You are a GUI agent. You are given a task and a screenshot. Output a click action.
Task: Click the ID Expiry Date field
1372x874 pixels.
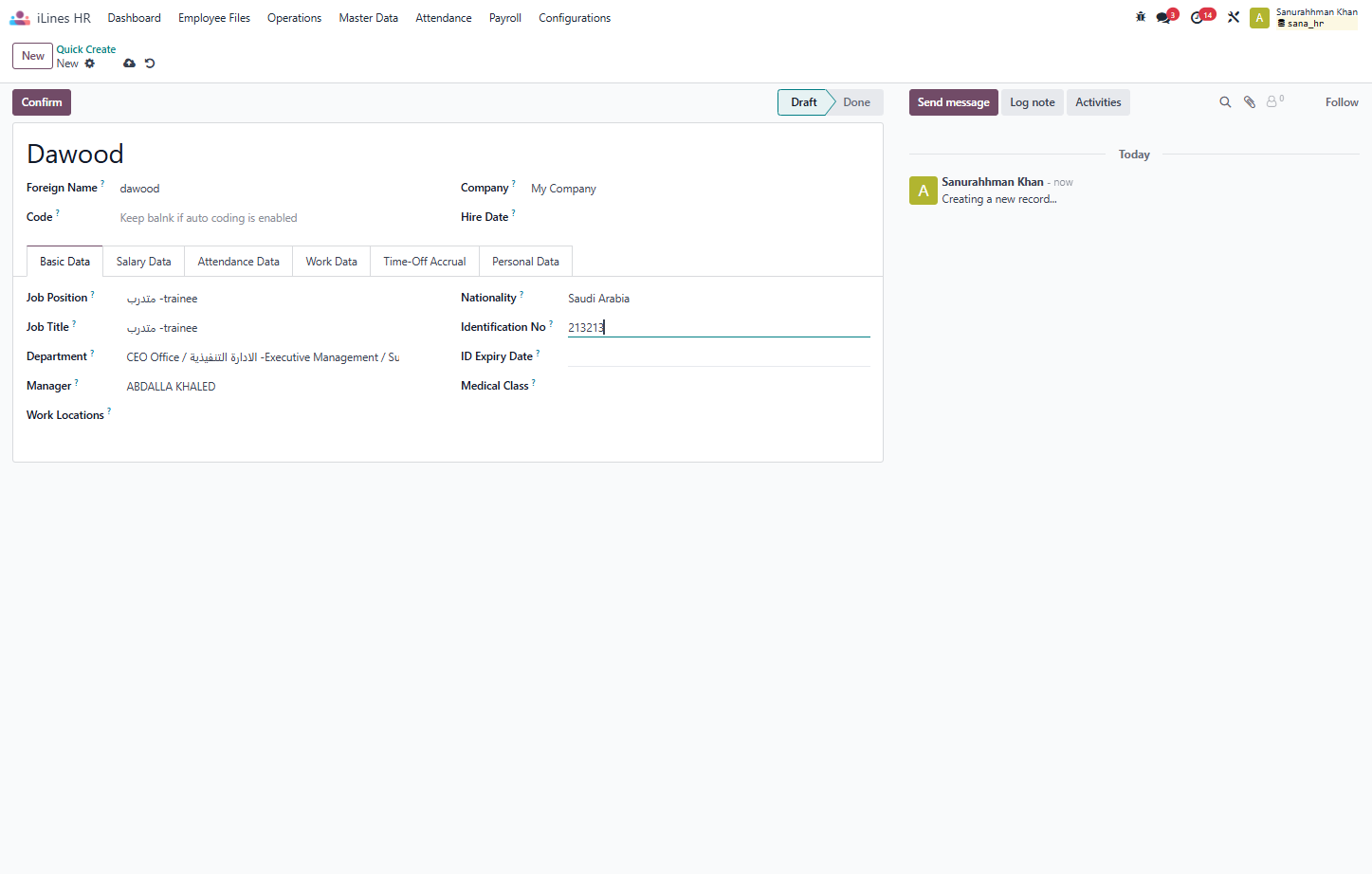click(719, 356)
